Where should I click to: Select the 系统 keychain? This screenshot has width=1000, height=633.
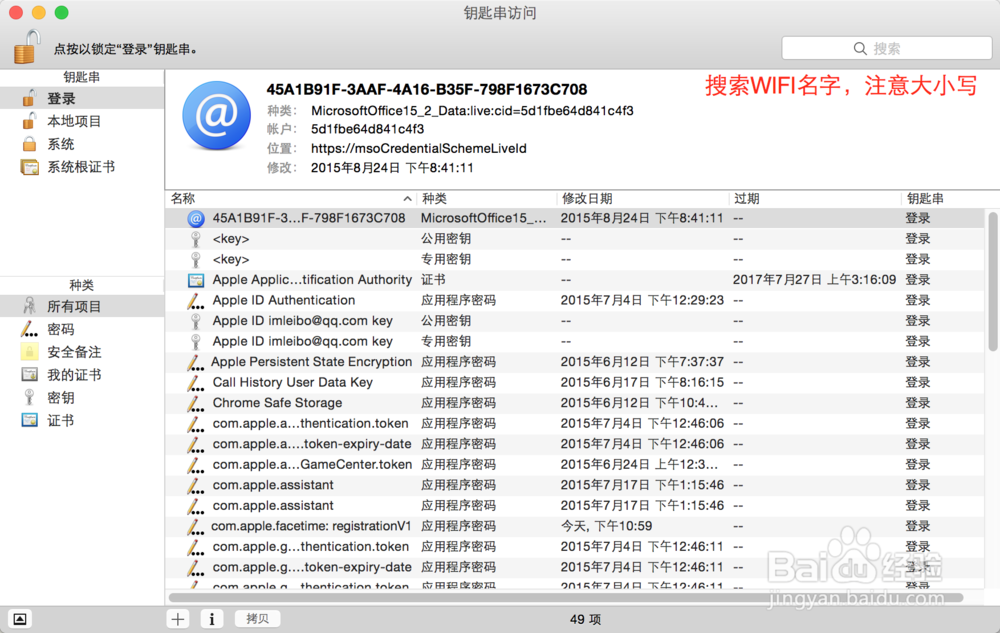tap(82, 144)
